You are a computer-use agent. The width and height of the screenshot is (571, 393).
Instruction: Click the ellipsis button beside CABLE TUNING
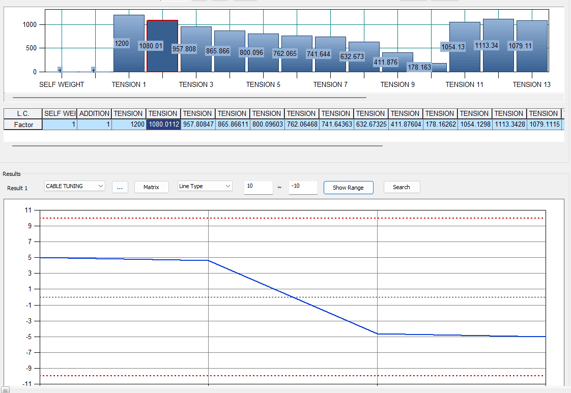click(x=120, y=187)
